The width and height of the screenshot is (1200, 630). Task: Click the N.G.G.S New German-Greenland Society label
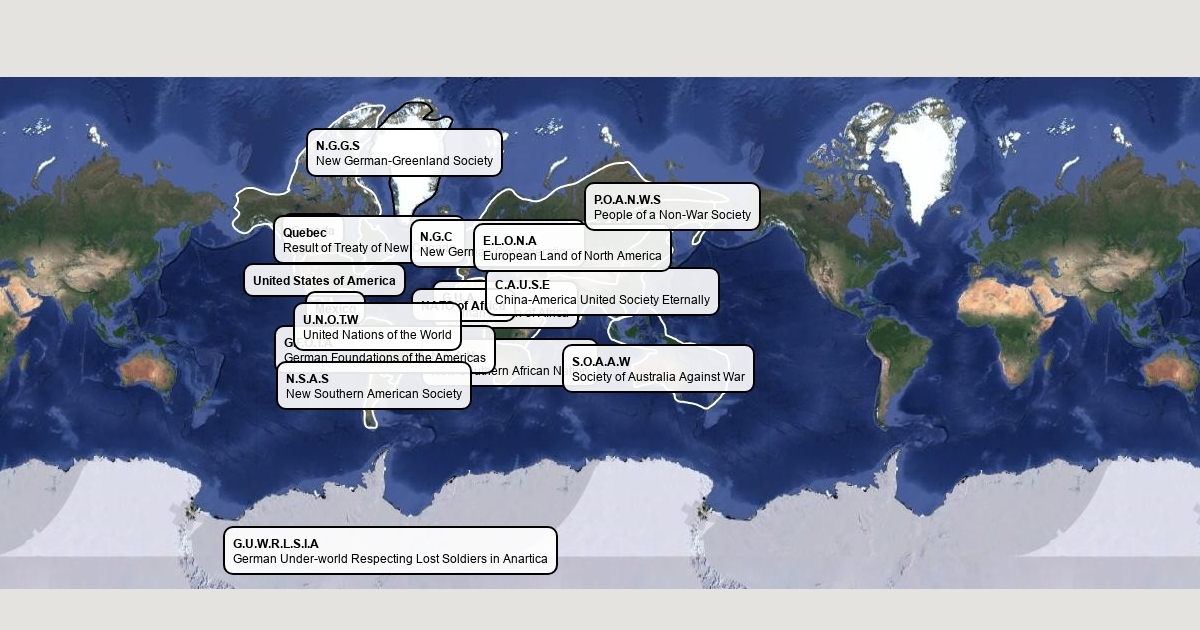[x=404, y=153]
